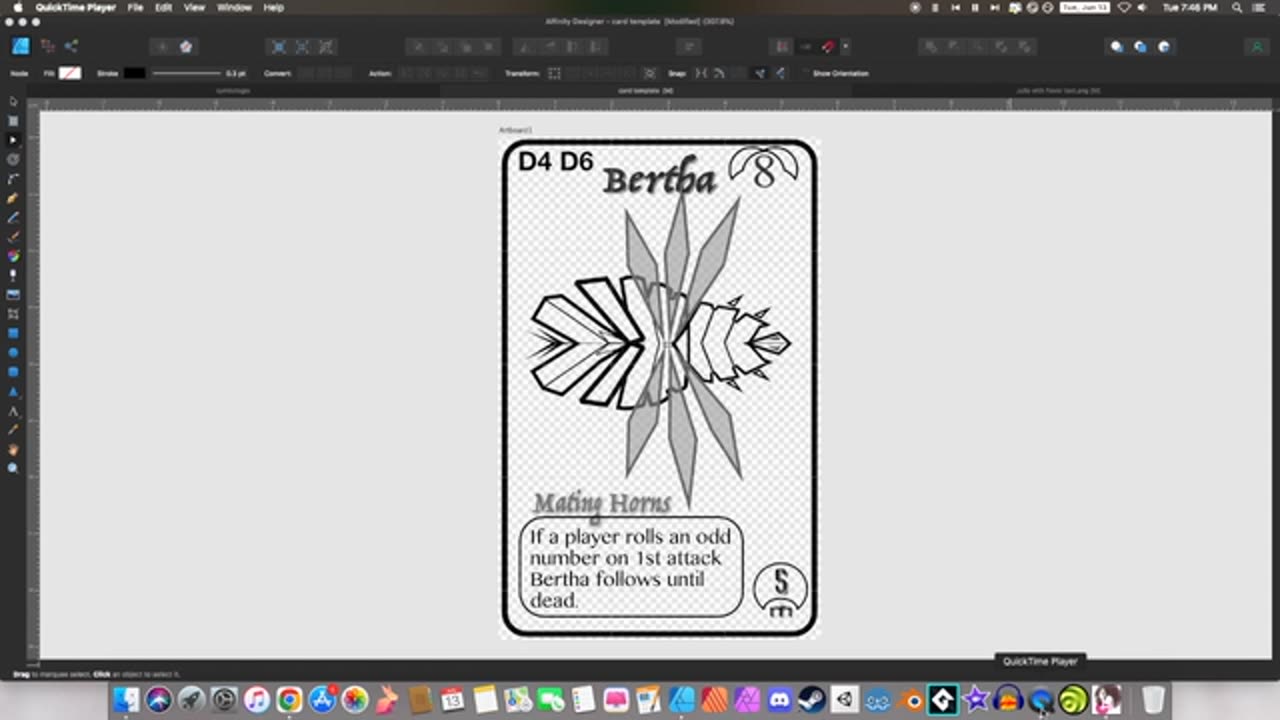Switch to Pixel persona
Screen dimensions: 1280x720
47,46
